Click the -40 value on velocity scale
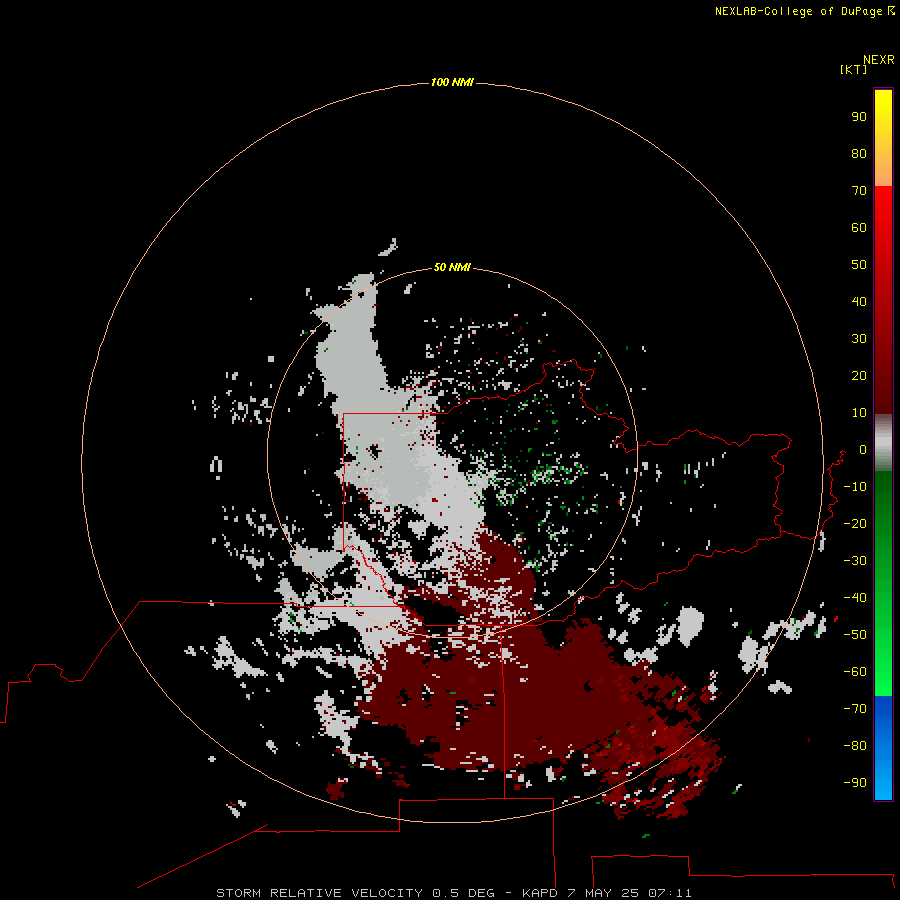 855,598
